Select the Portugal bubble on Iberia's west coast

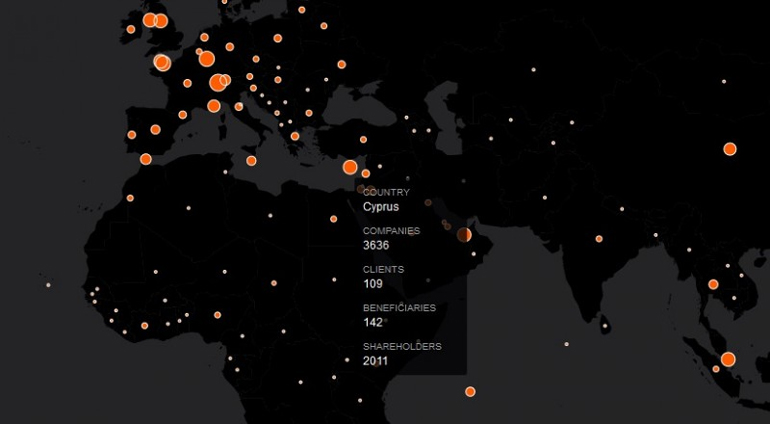point(131,134)
